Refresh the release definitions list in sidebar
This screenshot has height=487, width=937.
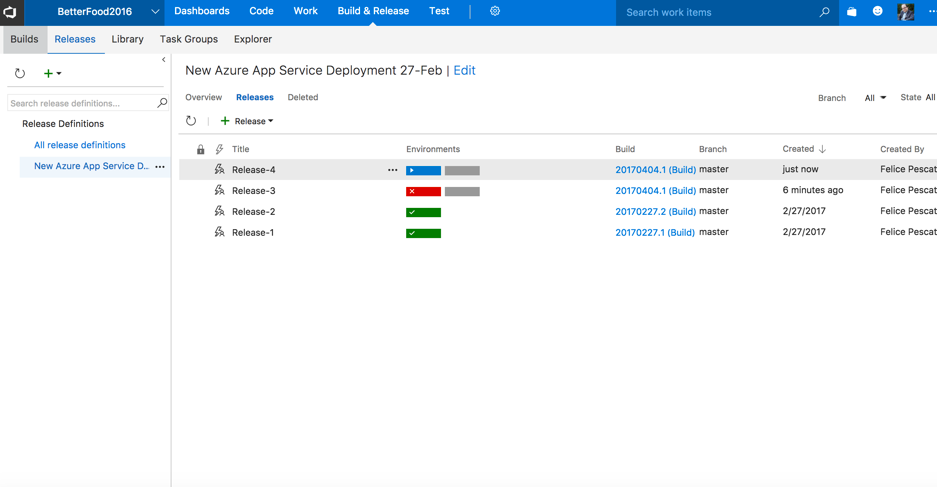pos(20,73)
